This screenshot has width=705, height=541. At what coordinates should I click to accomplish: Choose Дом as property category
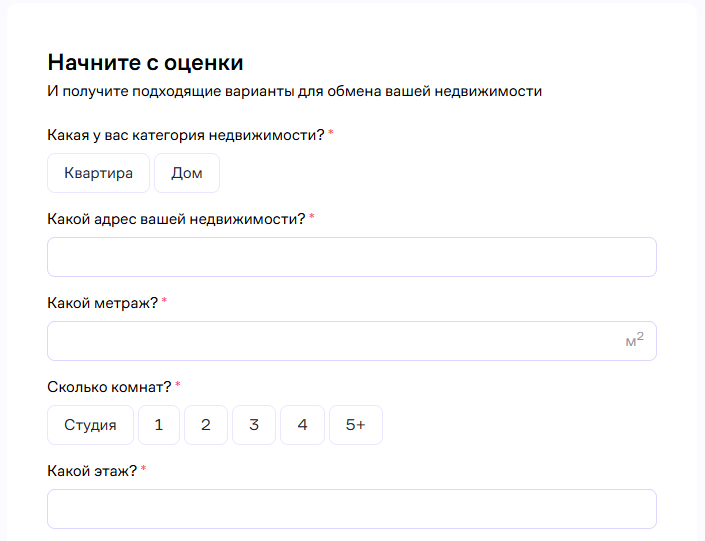[x=187, y=173]
